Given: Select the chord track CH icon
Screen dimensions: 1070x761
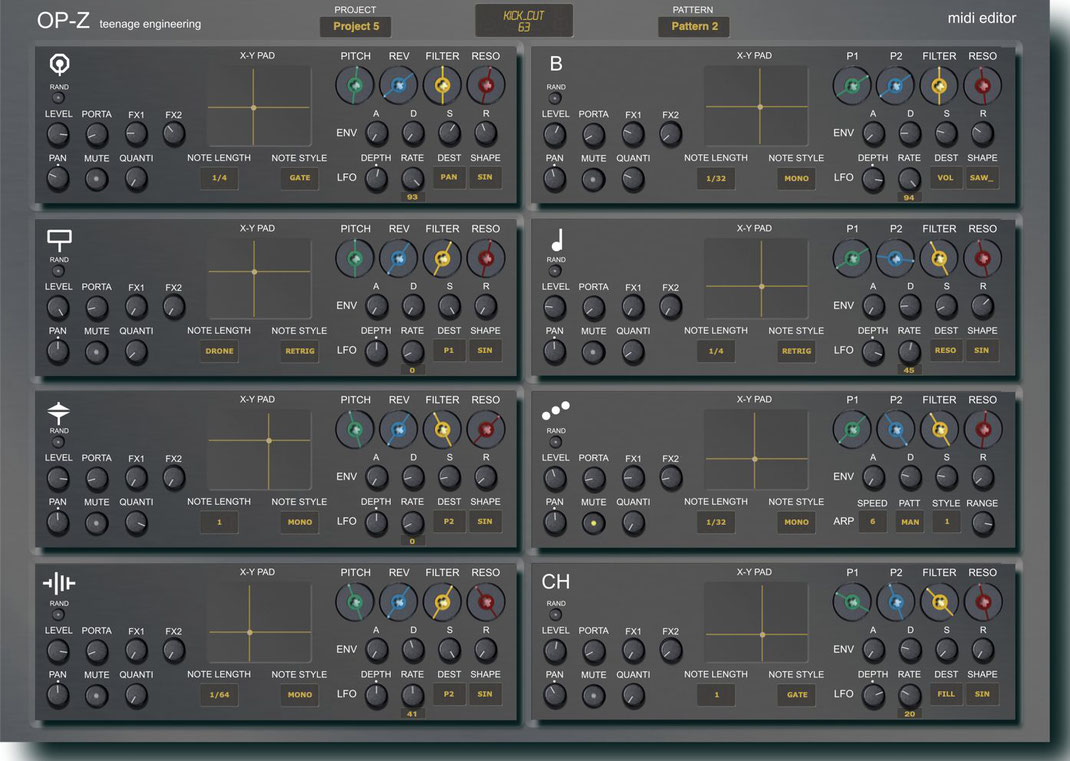Looking at the screenshot, I should (556, 582).
